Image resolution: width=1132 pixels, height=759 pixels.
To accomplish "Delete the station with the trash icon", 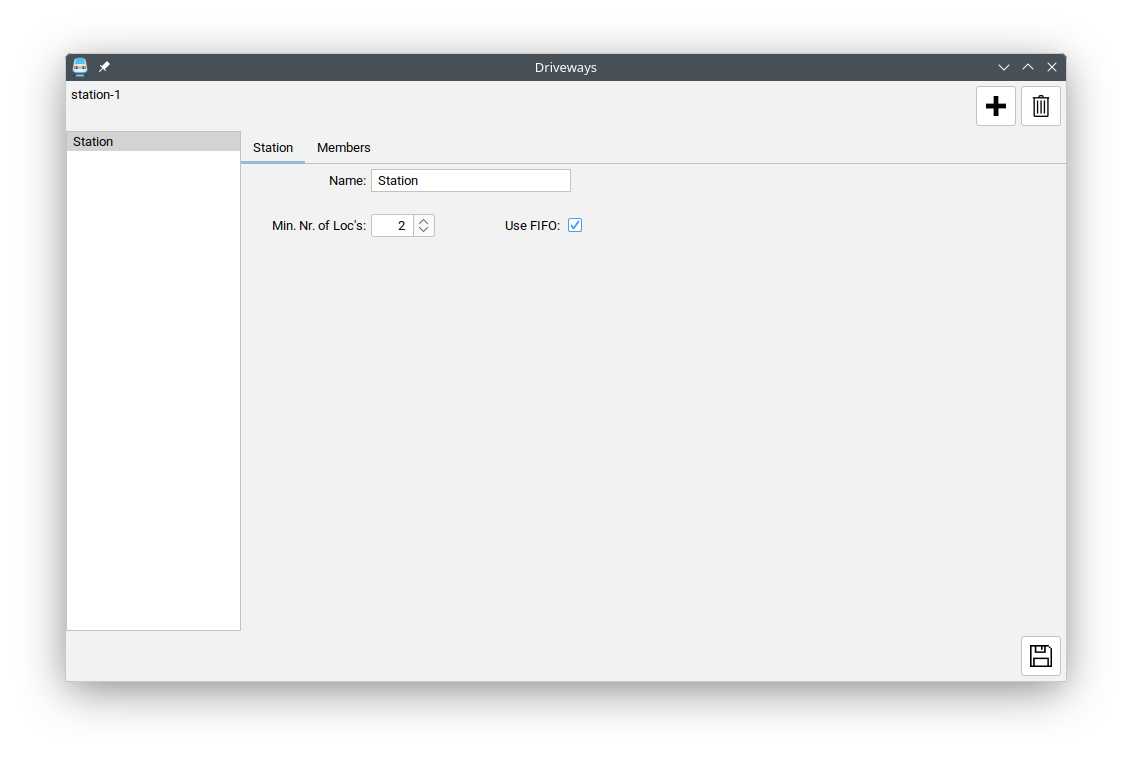I will pos(1040,106).
